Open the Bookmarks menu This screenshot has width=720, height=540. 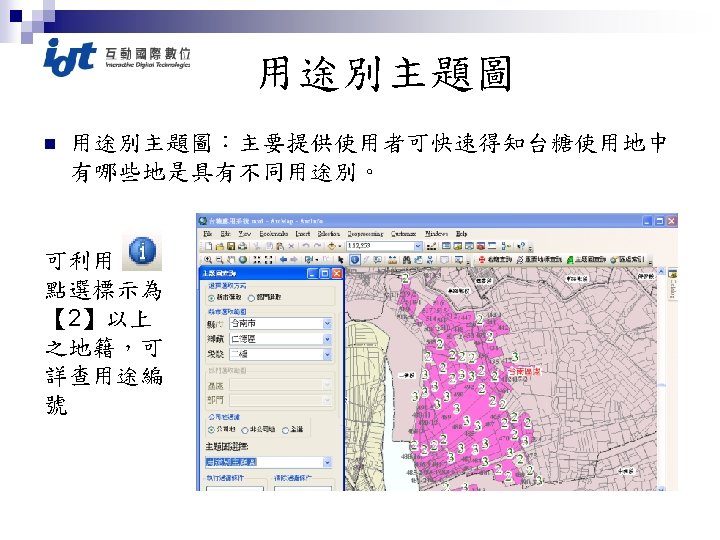pyautogui.click(x=274, y=234)
